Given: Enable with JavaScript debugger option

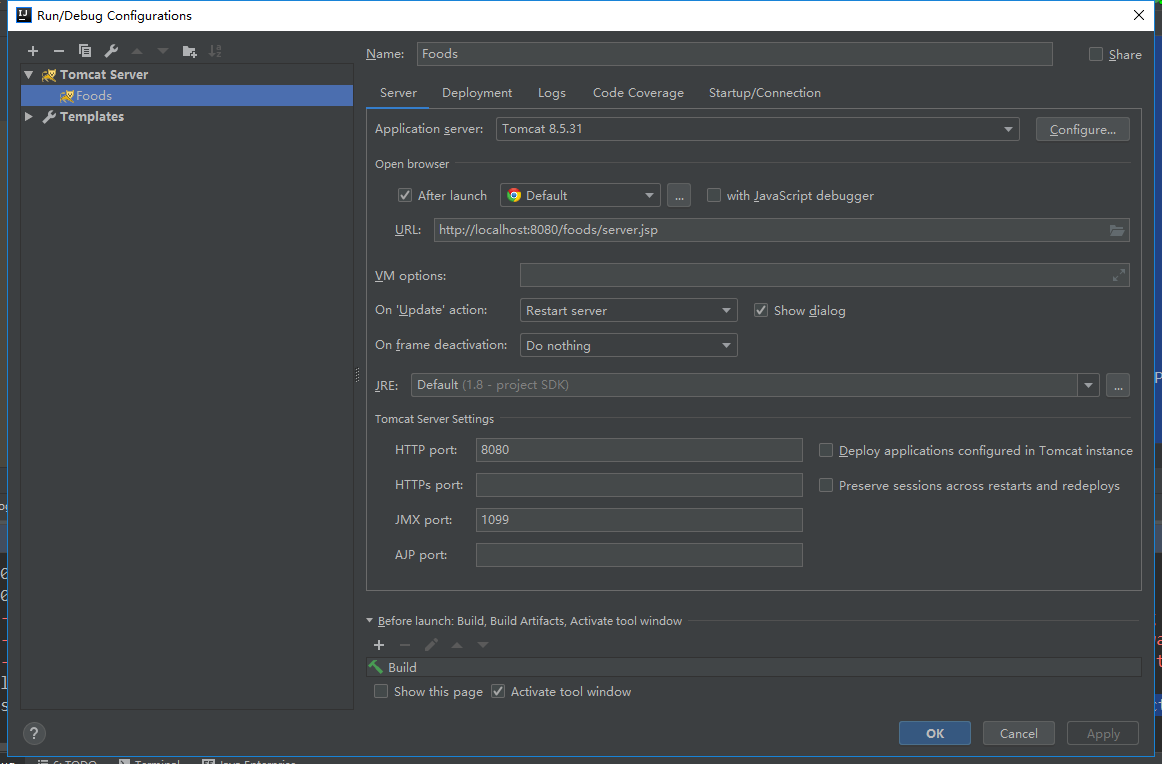Looking at the screenshot, I should 714,196.
